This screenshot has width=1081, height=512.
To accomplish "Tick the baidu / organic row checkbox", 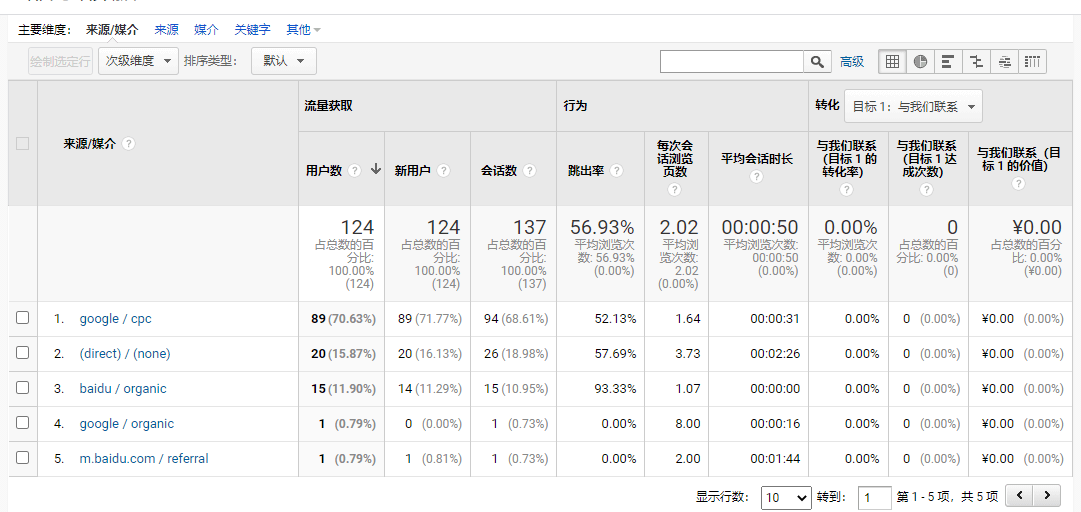I will (23, 387).
